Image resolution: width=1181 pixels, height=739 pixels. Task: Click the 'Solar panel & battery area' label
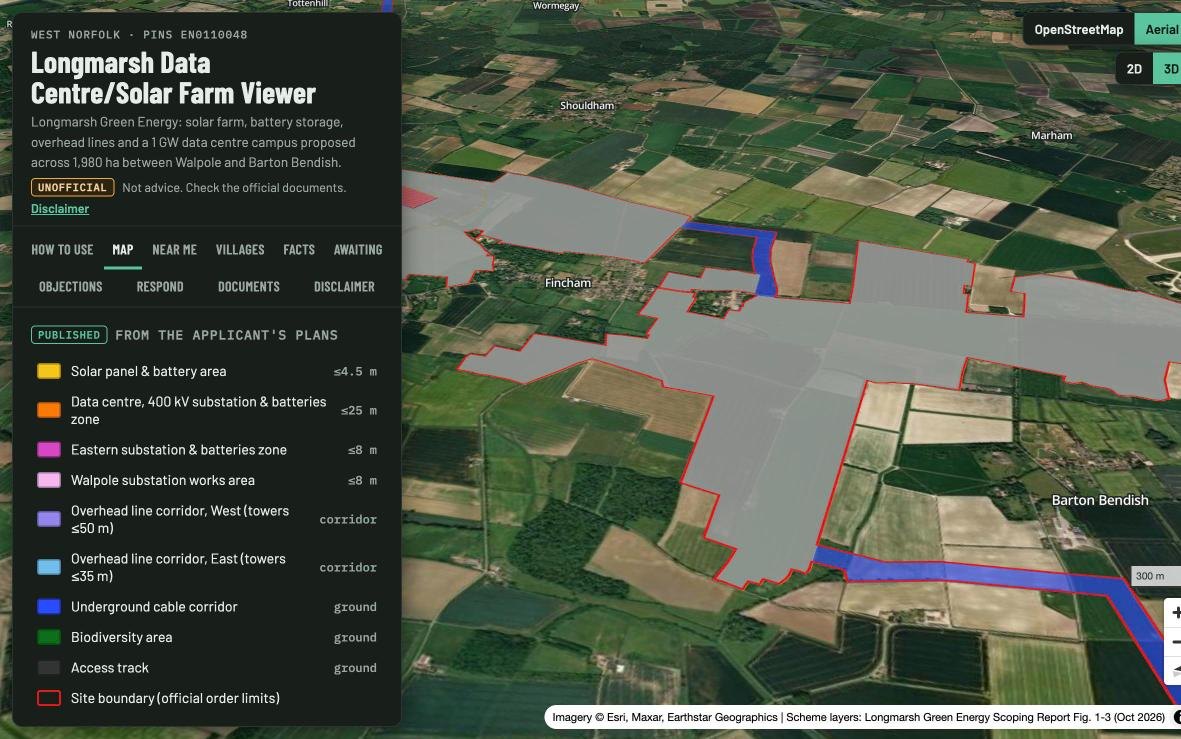(148, 371)
